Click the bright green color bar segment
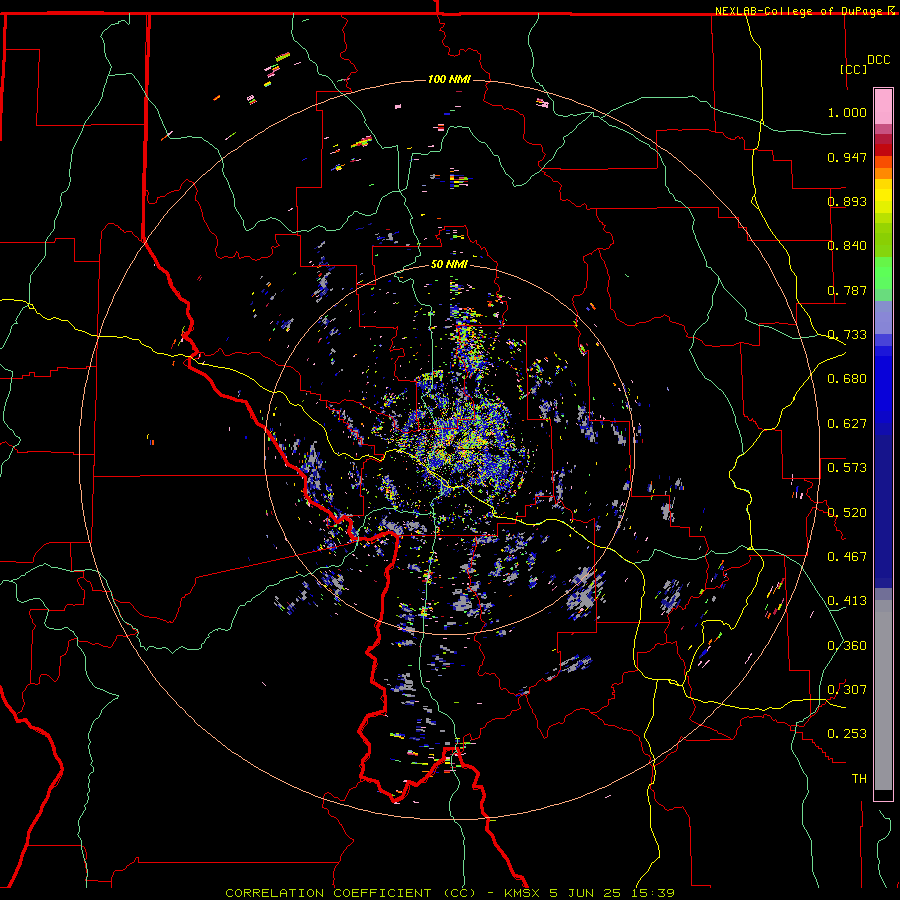The width and height of the screenshot is (900, 900). pos(883,273)
